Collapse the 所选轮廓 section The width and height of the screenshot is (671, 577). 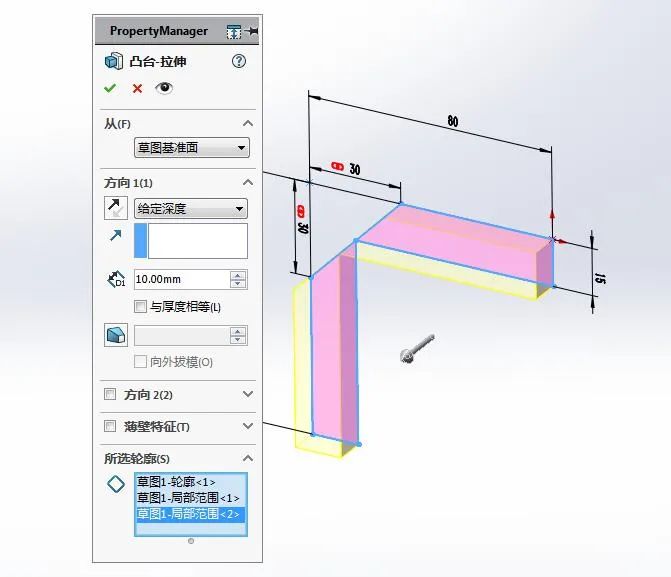click(x=248, y=458)
